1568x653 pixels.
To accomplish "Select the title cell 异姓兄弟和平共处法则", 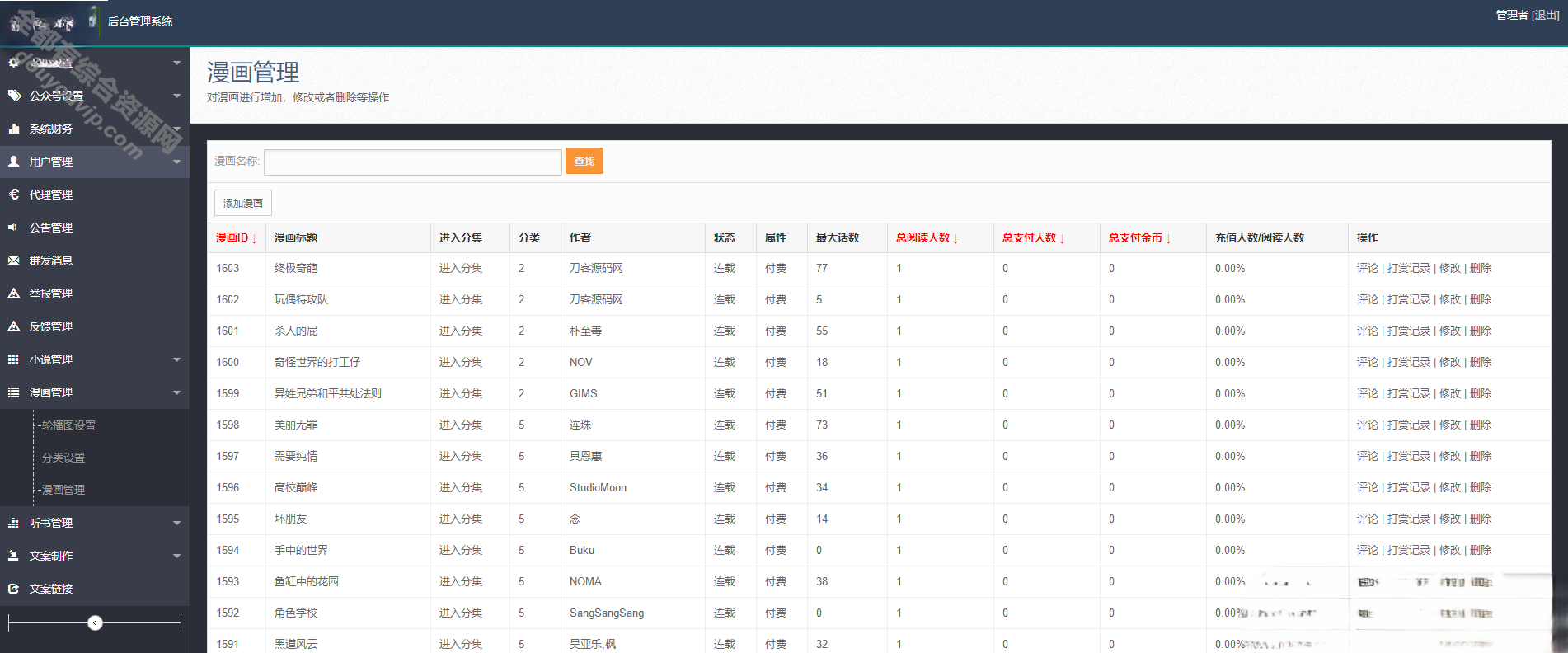I will (x=328, y=393).
